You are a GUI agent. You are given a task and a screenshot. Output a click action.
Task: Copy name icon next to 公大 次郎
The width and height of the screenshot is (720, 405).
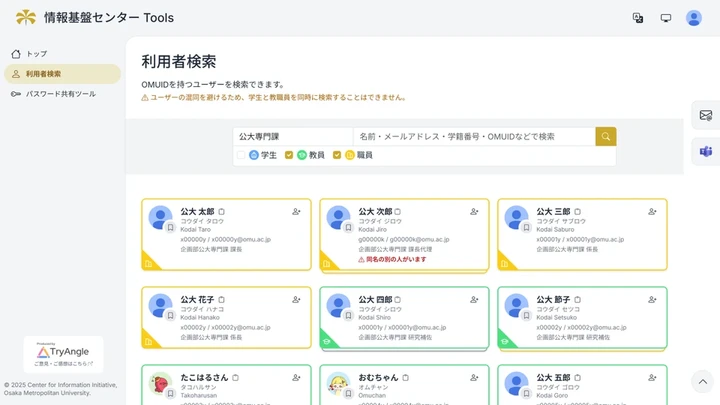click(398, 212)
